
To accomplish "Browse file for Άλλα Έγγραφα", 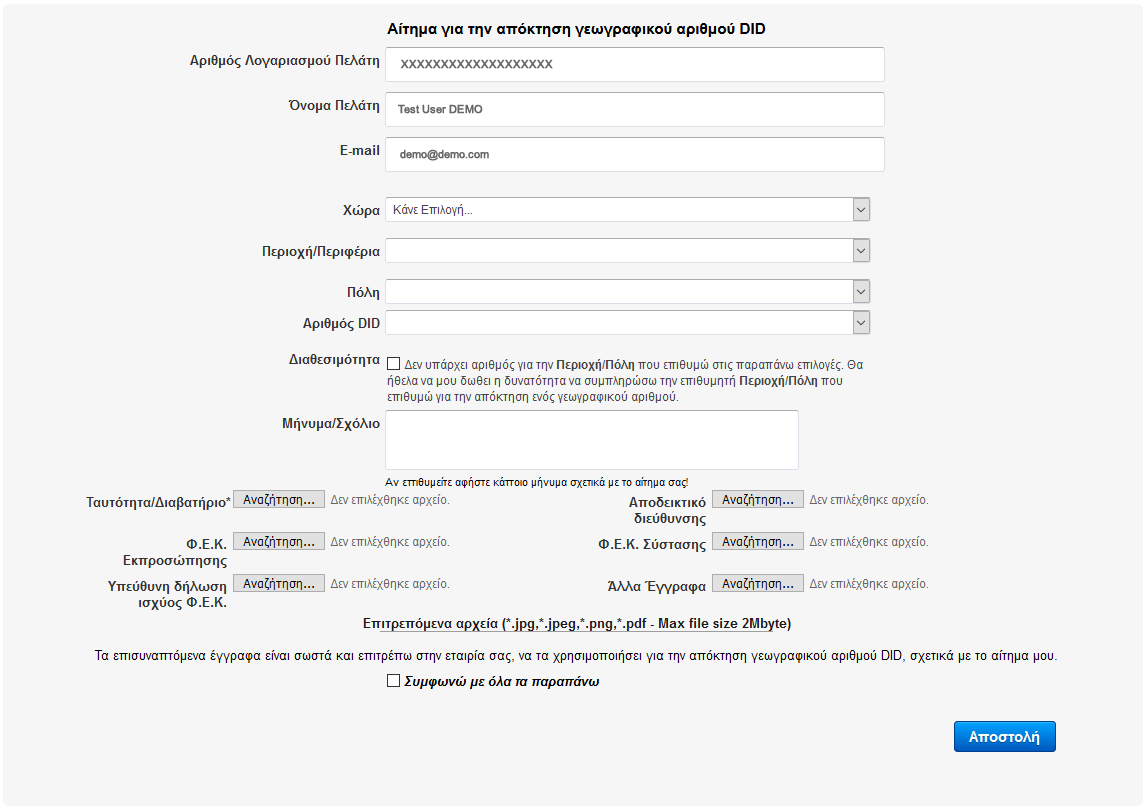I will 757,584.
